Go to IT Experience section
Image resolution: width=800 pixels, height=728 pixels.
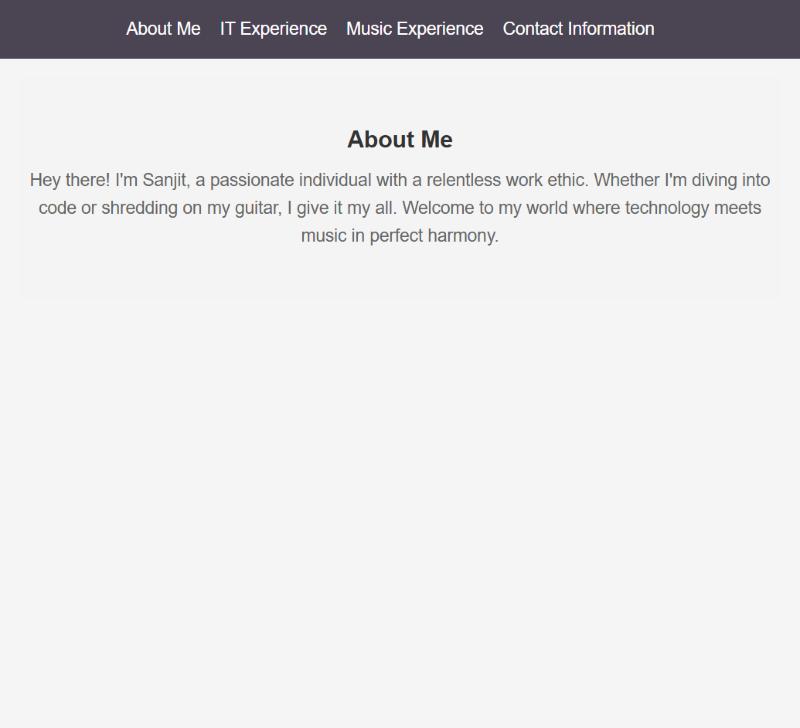[x=273, y=29]
